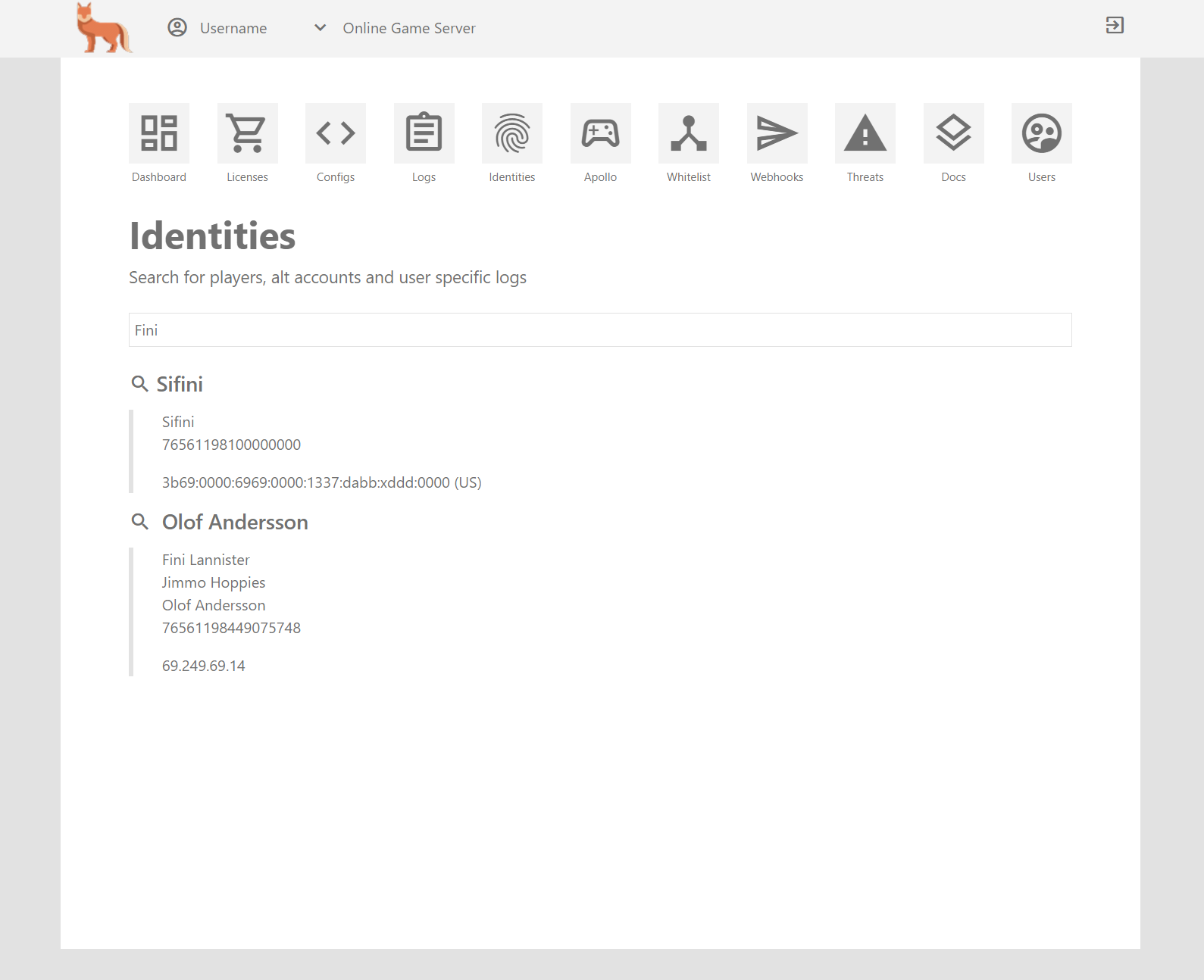This screenshot has height=980, width=1204.
Task: Click the fox logo
Action: (x=104, y=29)
